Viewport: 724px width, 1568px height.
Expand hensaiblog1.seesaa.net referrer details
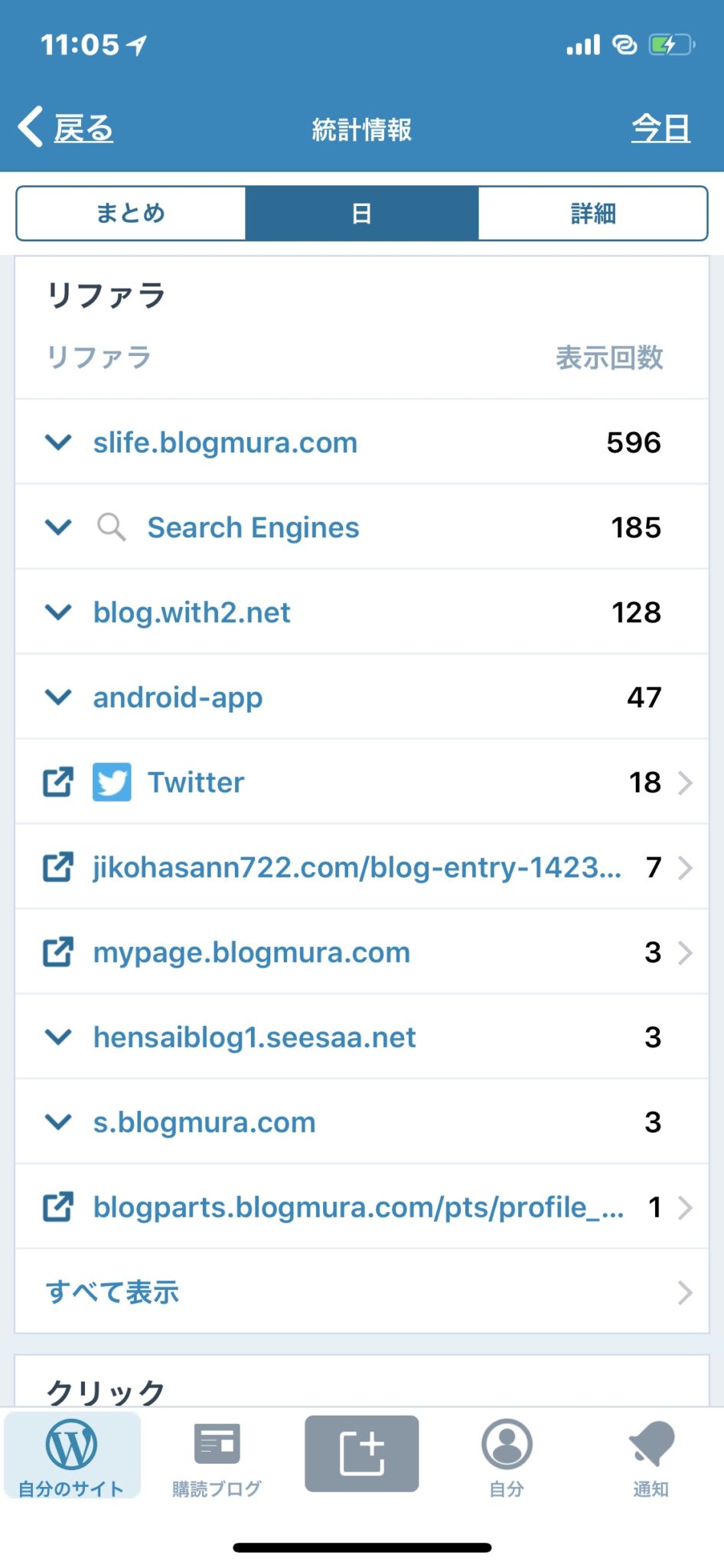pos(58,1037)
